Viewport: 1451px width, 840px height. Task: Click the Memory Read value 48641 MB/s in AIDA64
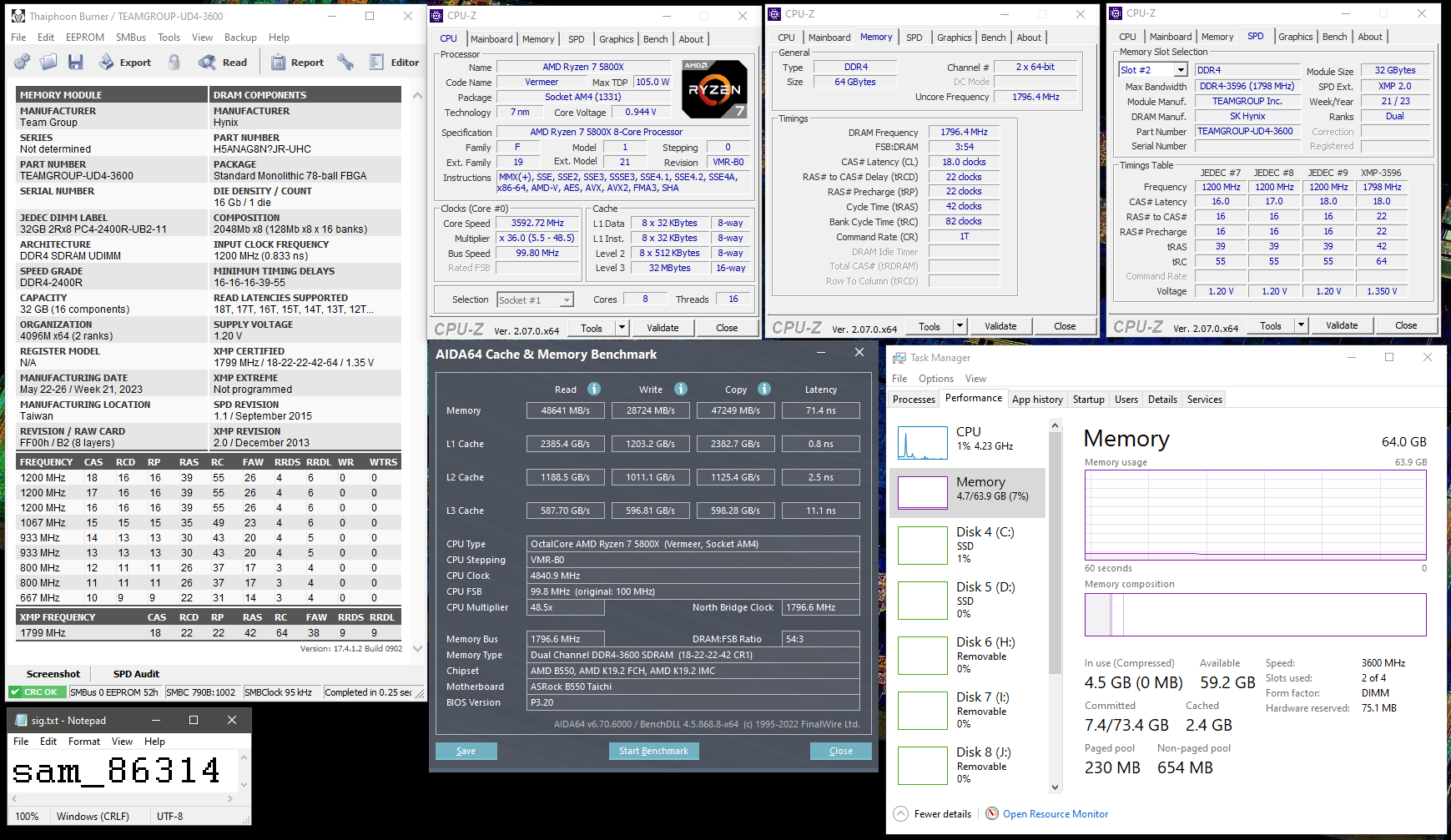566,410
